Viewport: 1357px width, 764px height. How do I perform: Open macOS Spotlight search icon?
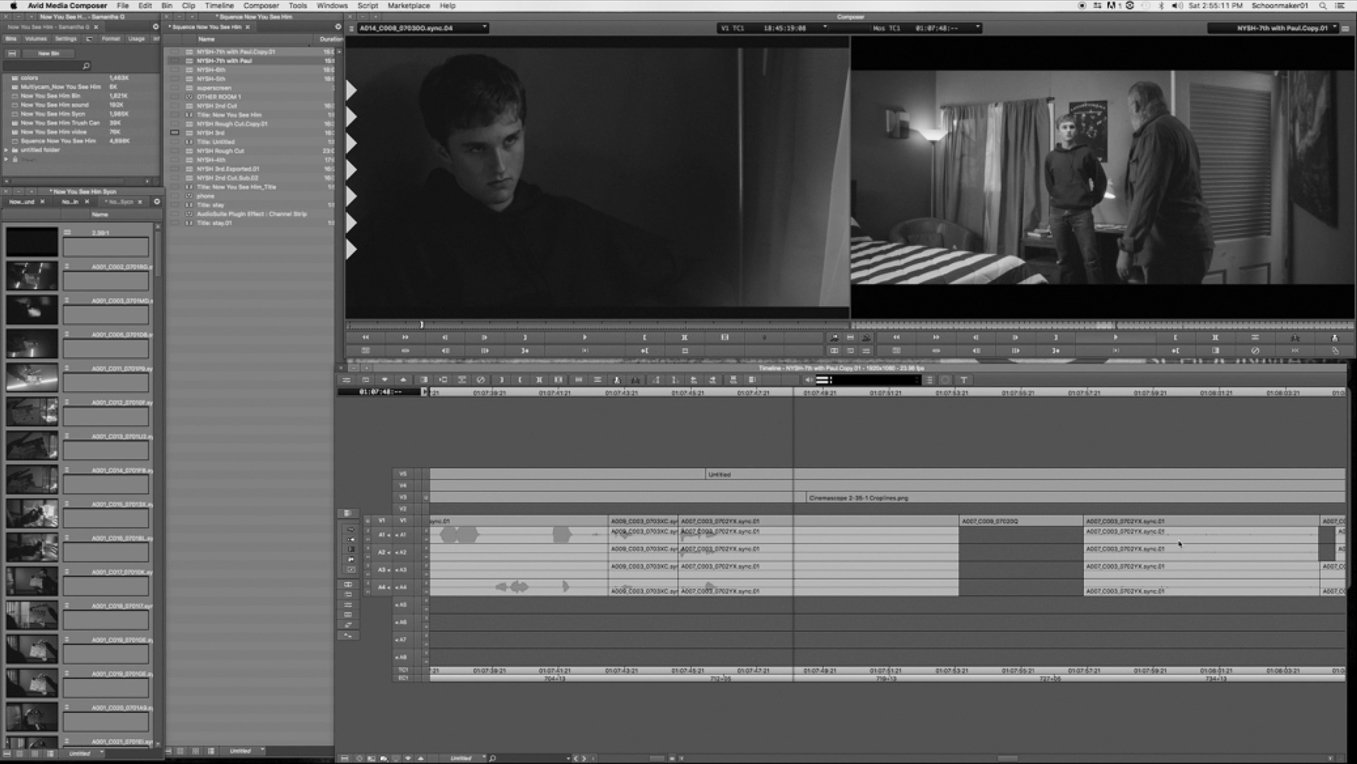[1322, 6]
